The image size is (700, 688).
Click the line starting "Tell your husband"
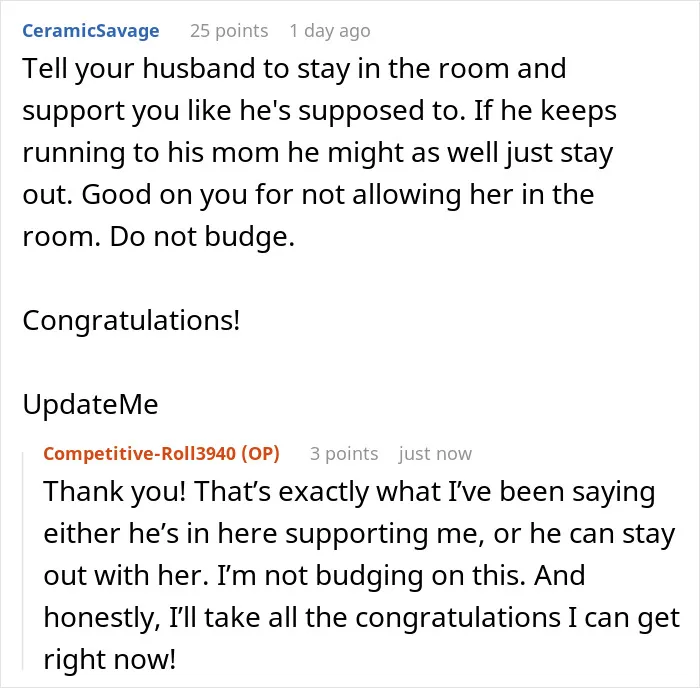coord(294,69)
